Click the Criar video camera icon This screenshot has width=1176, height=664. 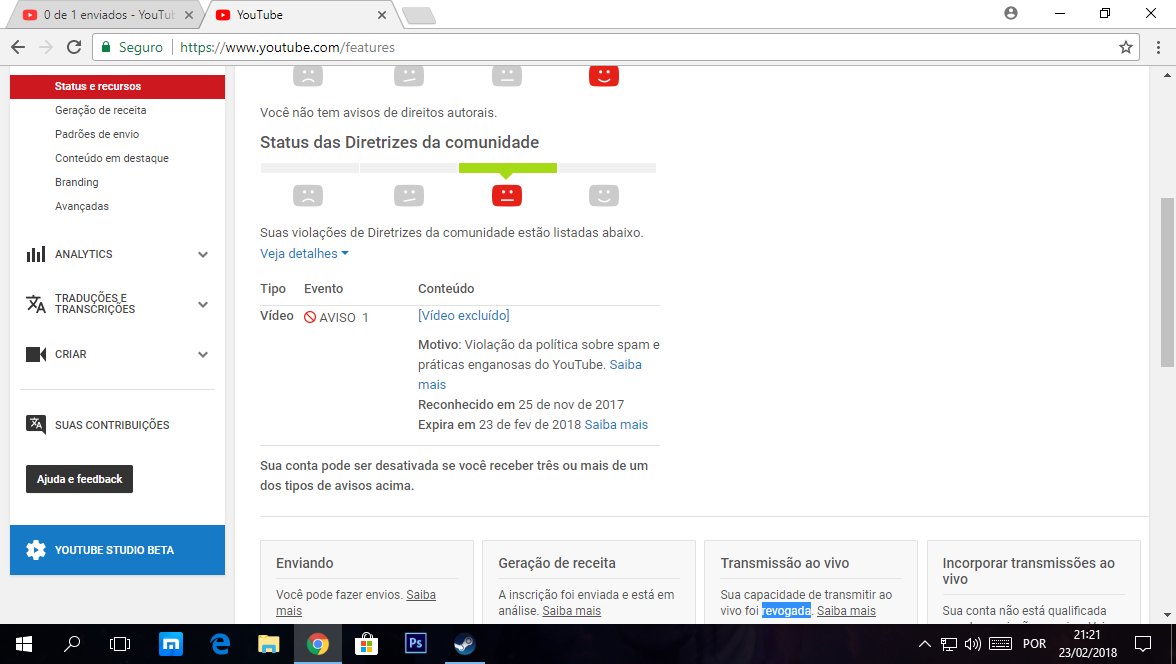pyautogui.click(x=35, y=354)
